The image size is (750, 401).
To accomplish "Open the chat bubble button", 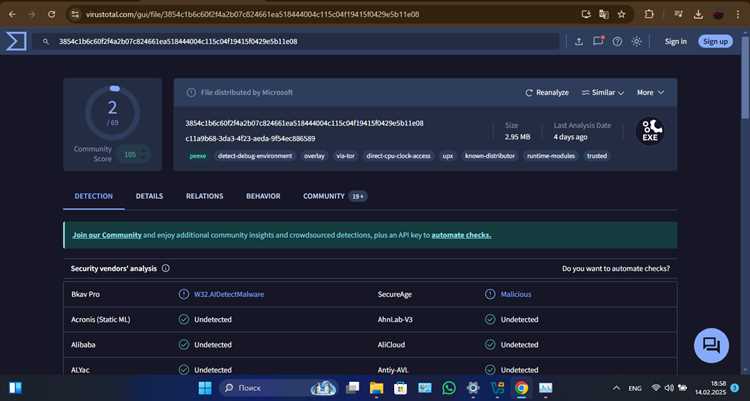I will click(x=712, y=345).
